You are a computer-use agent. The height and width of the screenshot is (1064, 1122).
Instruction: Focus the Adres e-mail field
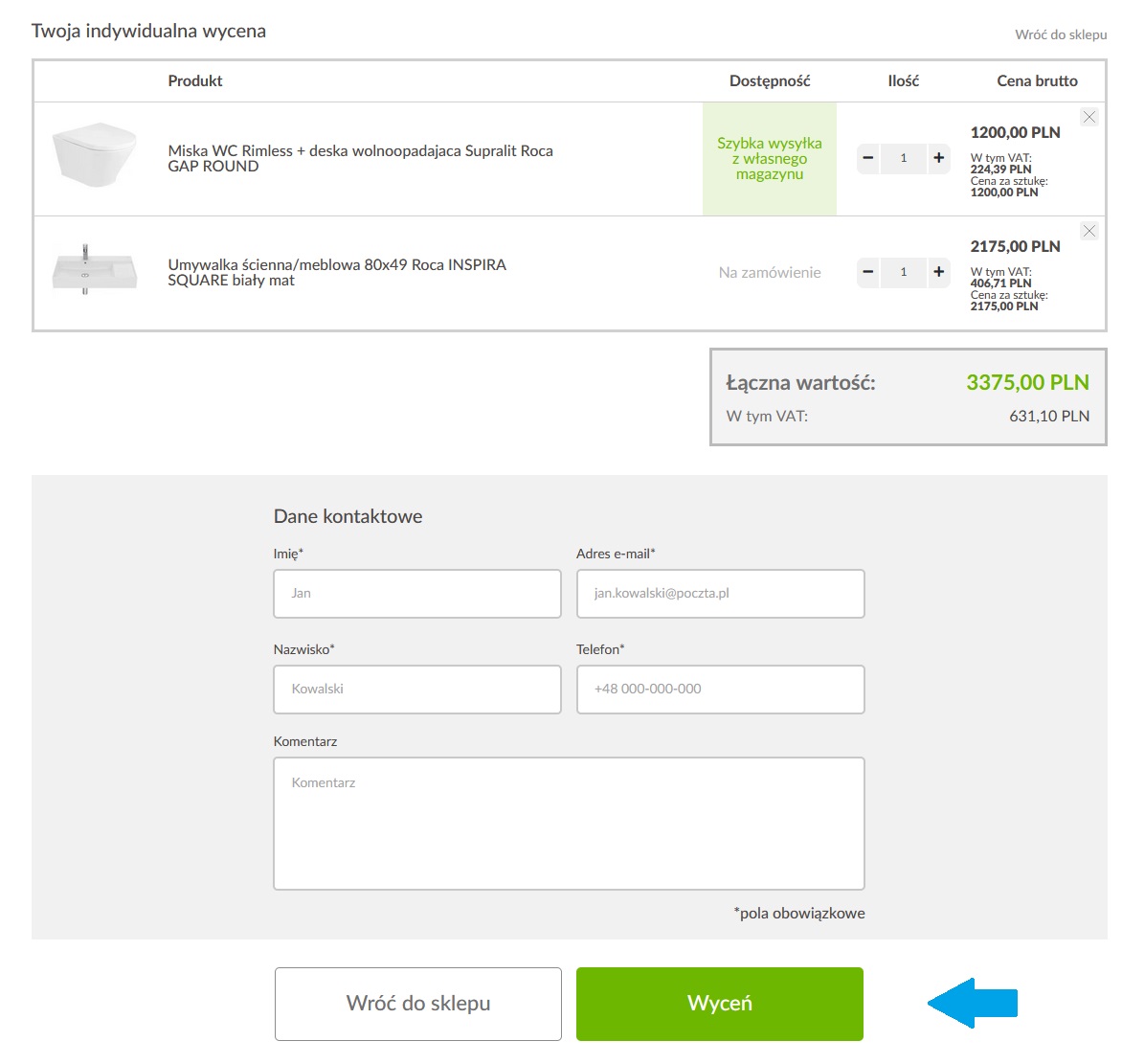[720, 594]
